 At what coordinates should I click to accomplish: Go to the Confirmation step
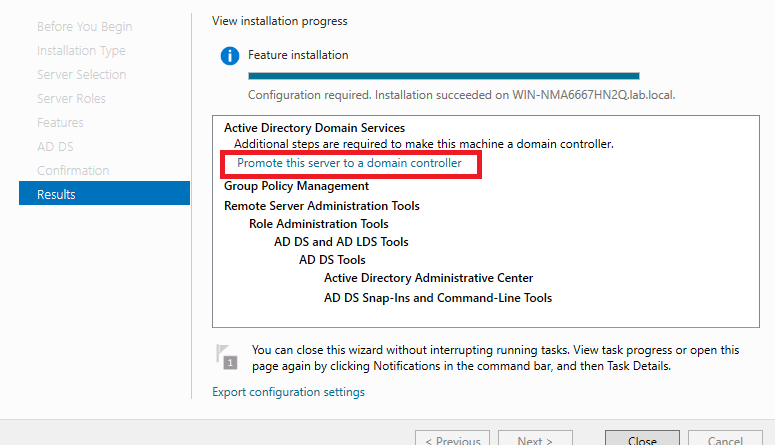coord(73,170)
